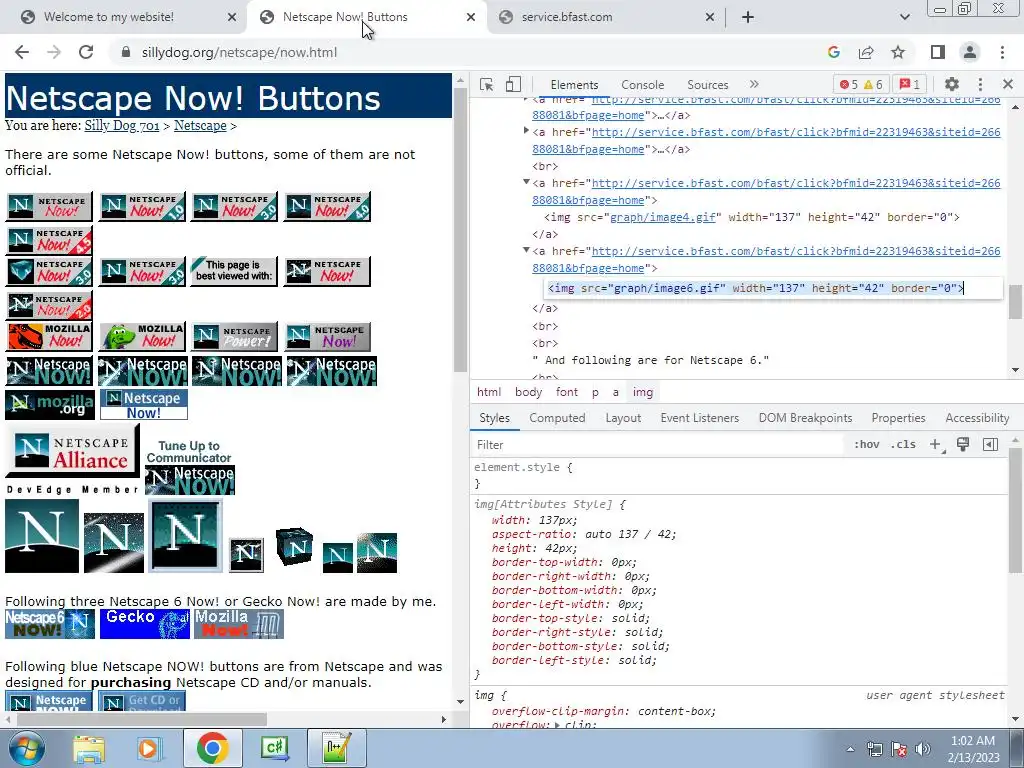The height and width of the screenshot is (768, 1024).
Task: Reload the current page
Action: point(86,52)
